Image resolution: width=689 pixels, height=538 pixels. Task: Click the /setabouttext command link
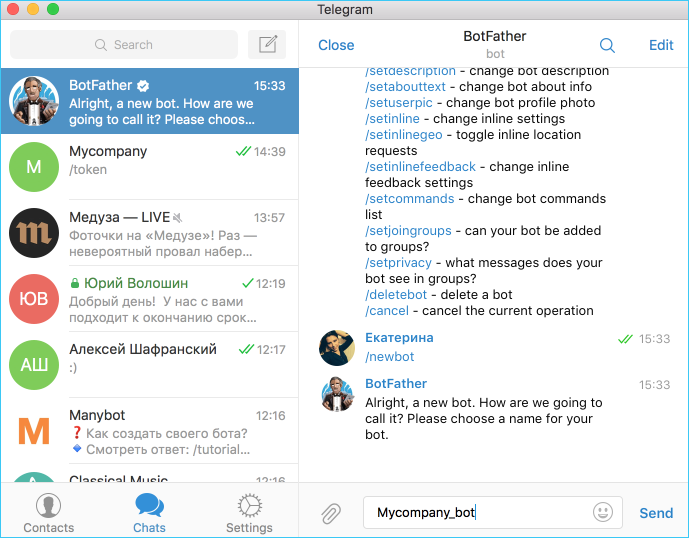pos(405,87)
